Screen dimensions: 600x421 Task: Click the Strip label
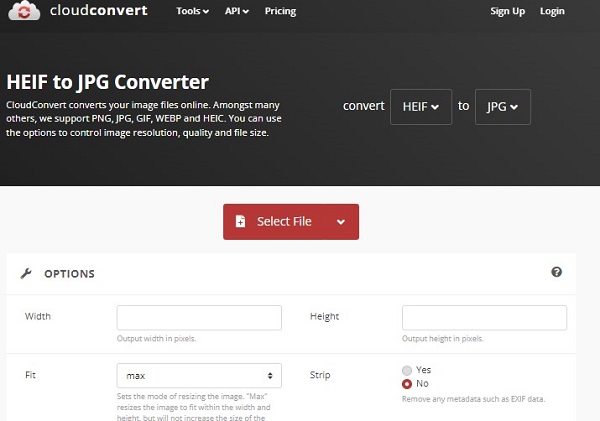pos(320,375)
